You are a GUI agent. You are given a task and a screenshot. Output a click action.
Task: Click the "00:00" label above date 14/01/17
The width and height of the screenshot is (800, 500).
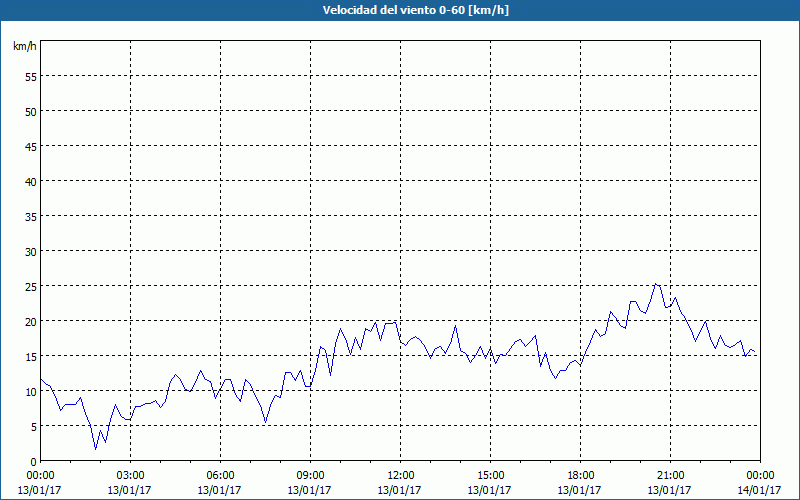tap(760, 476)
